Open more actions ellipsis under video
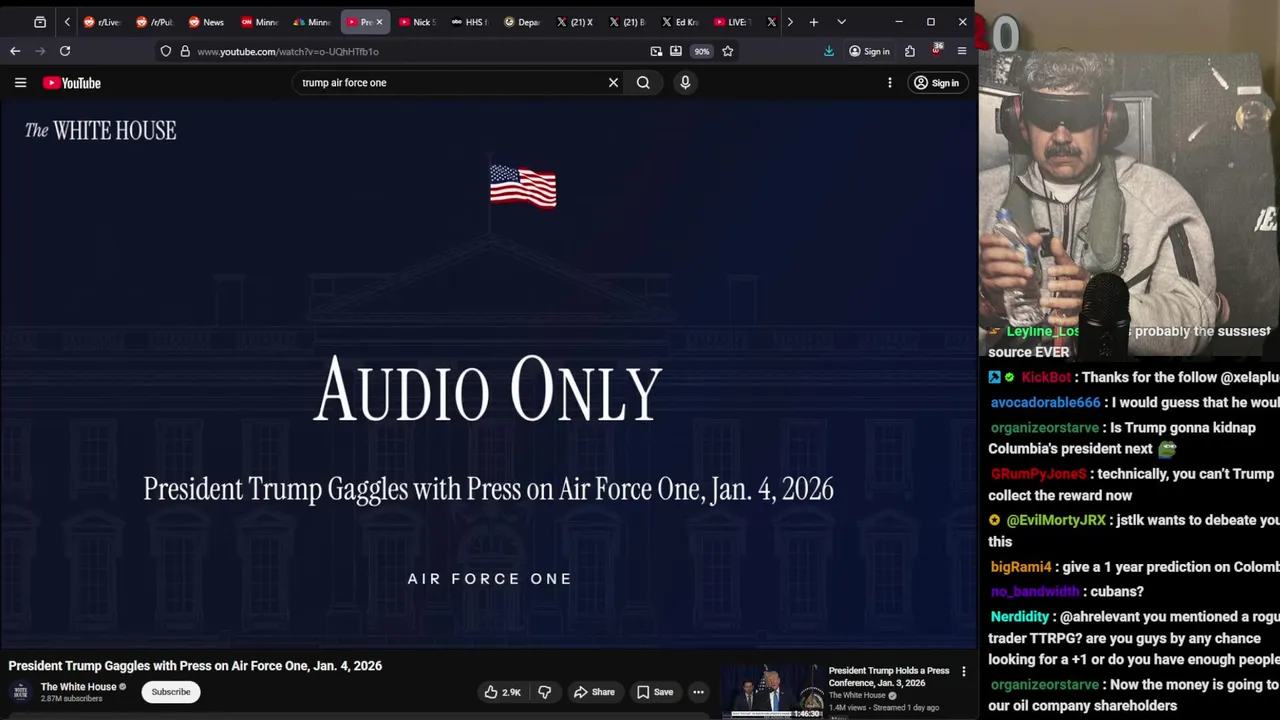 pyautogui.click(x=698, y=692)
